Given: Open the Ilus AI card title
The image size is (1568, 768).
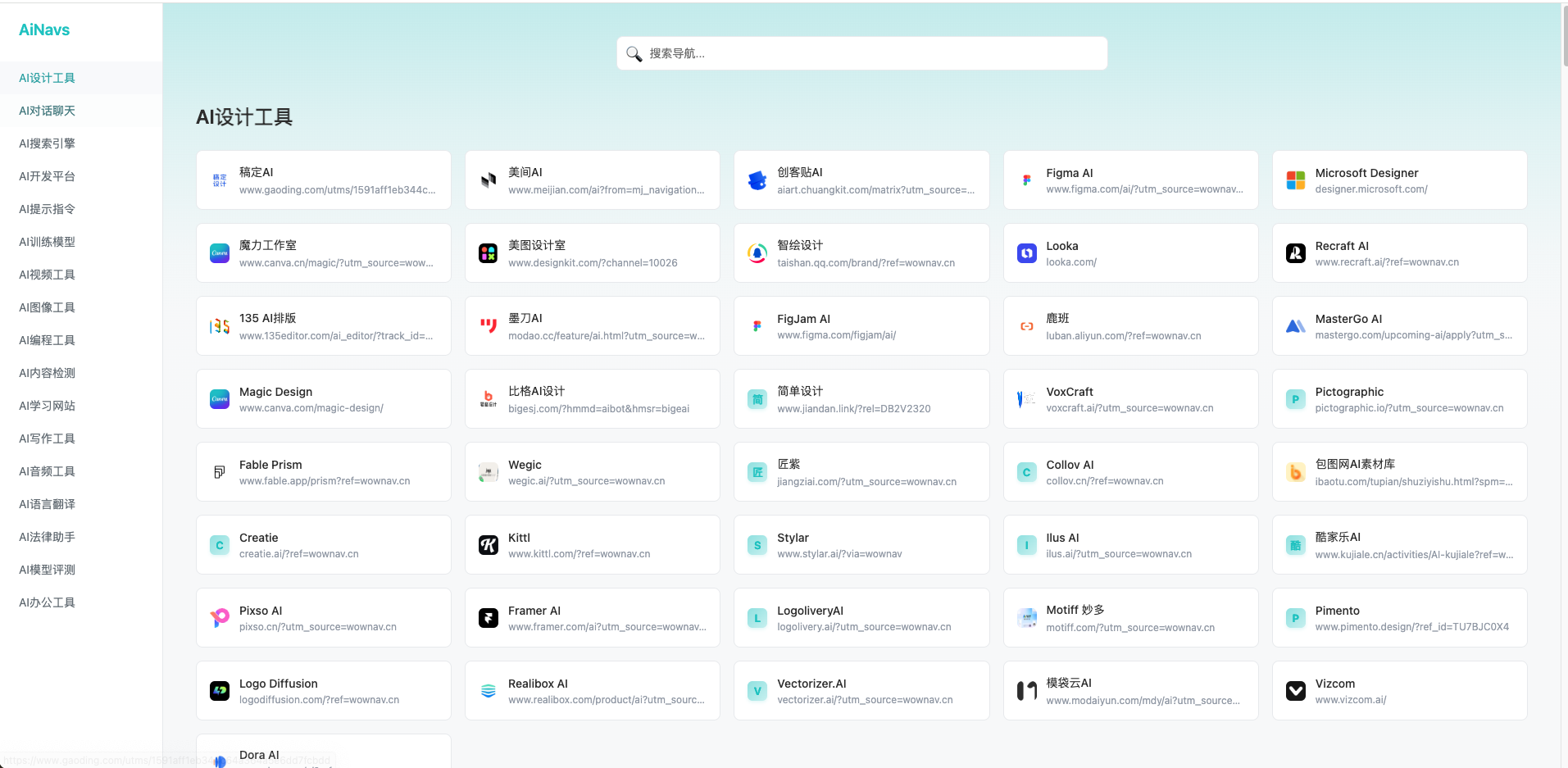Looking at the screenshot, I should click(1062, 538).
